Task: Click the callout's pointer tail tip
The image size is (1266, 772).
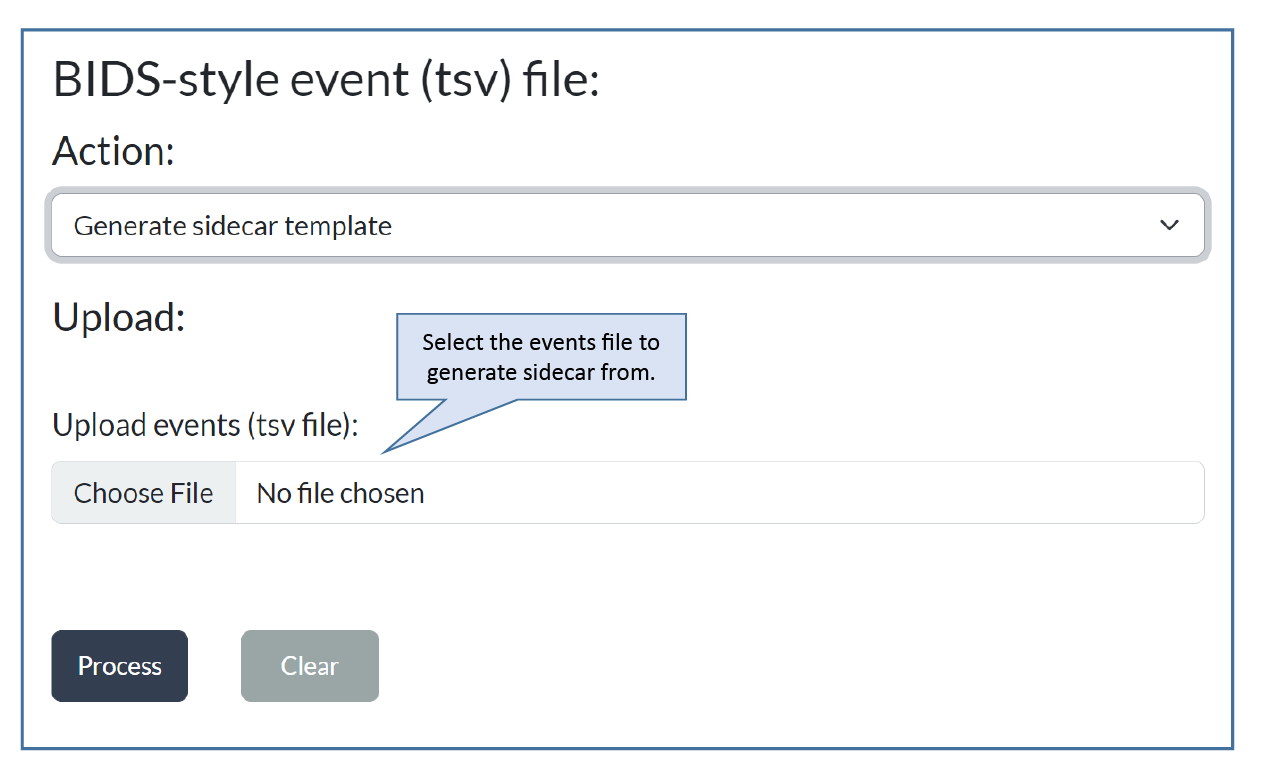Action: click(385, 451)
